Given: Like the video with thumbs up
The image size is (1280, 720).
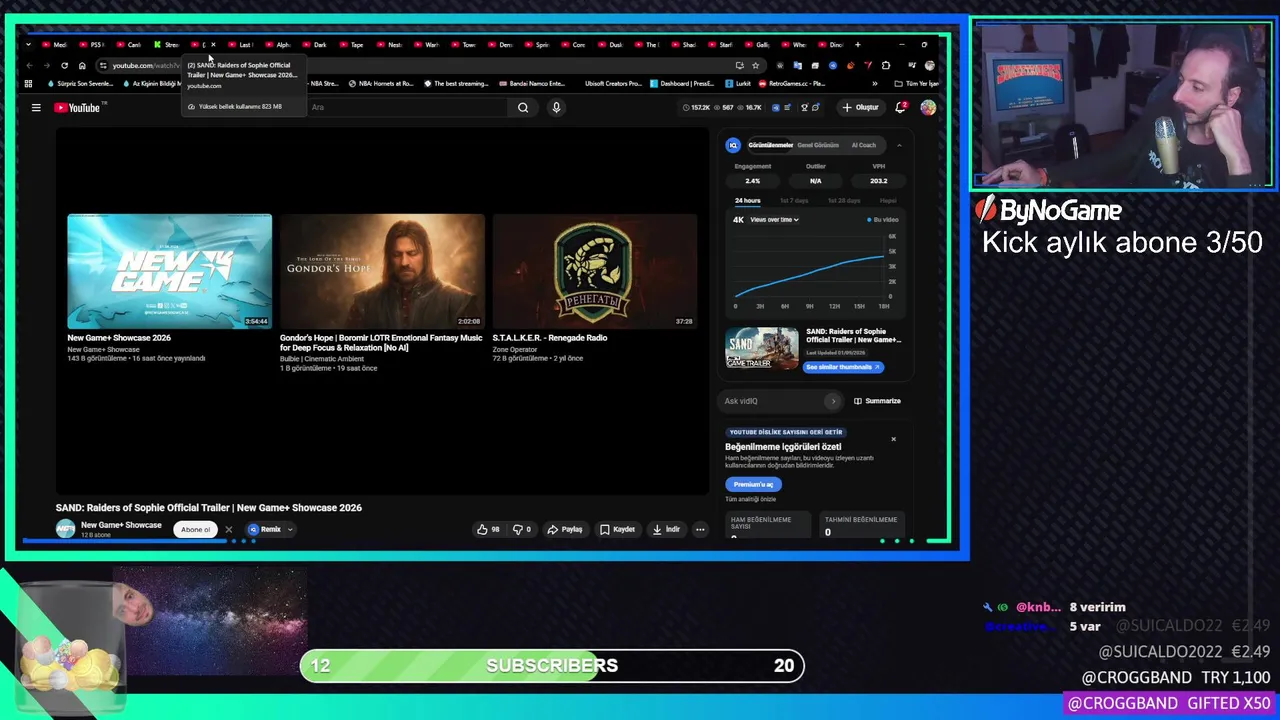Looking at the screenshot, I should pyautogui.click(x=488, y=530).
